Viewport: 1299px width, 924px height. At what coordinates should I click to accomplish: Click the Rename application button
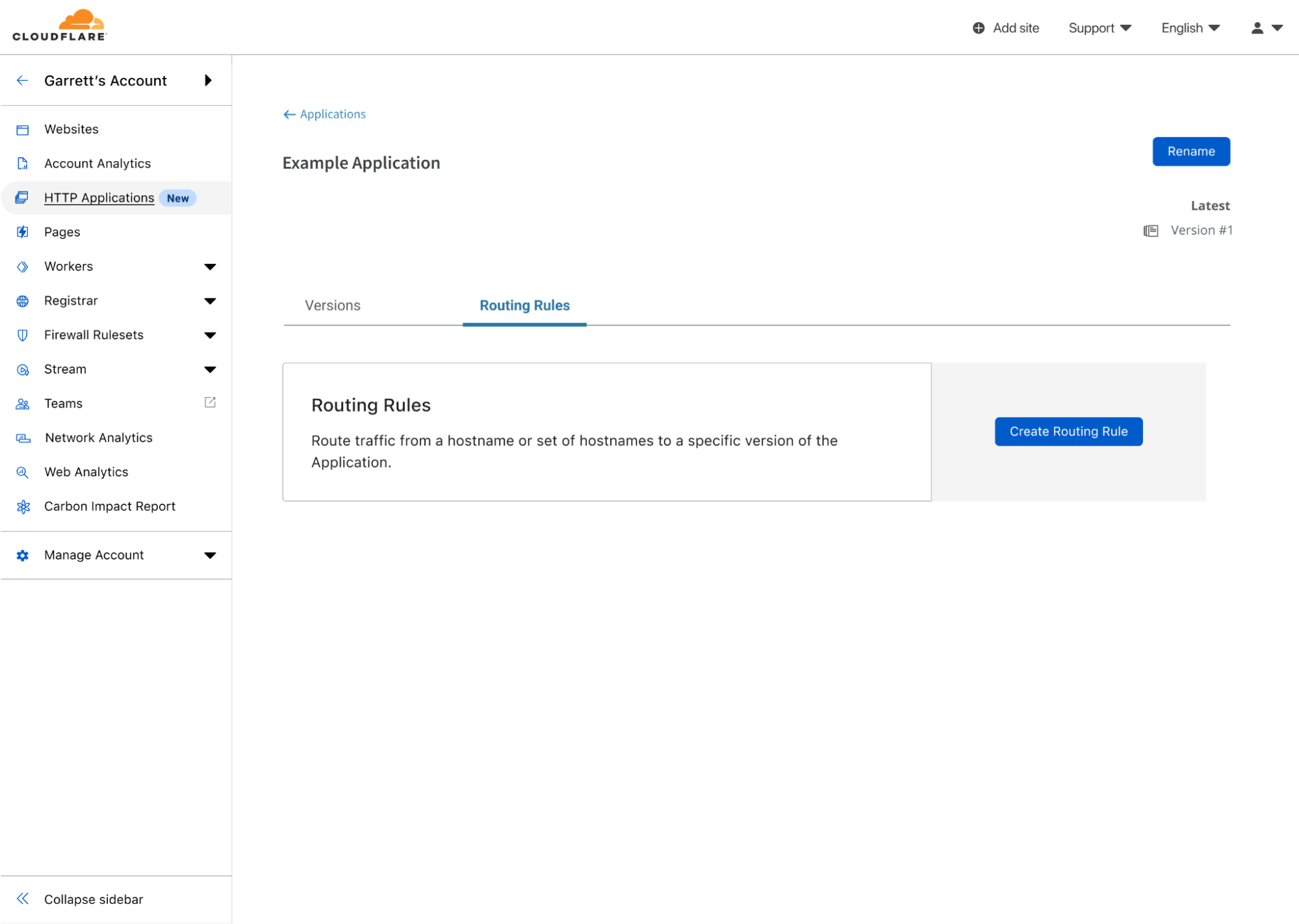click(1192, 151)
